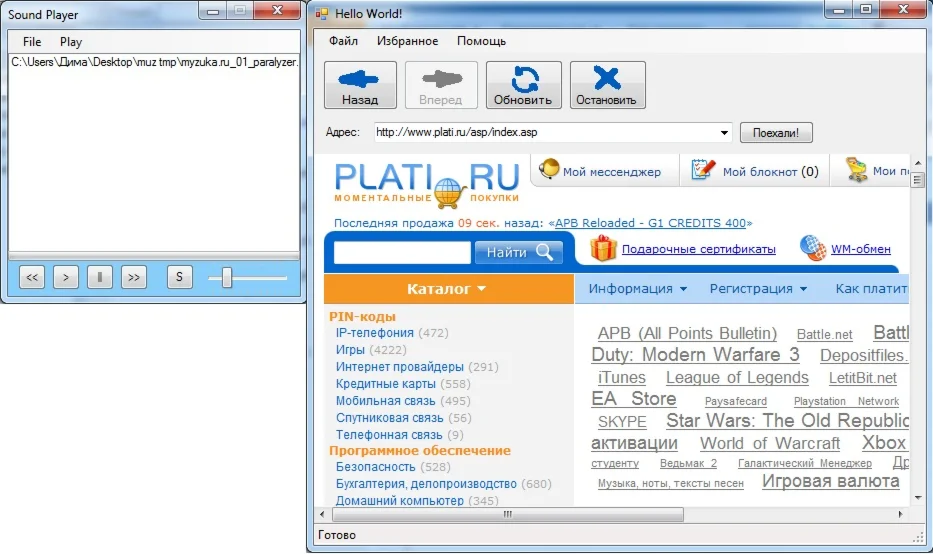Open the Кредитные карты category
The width and height of the screenshot is (933, 554).
[386, 384]
